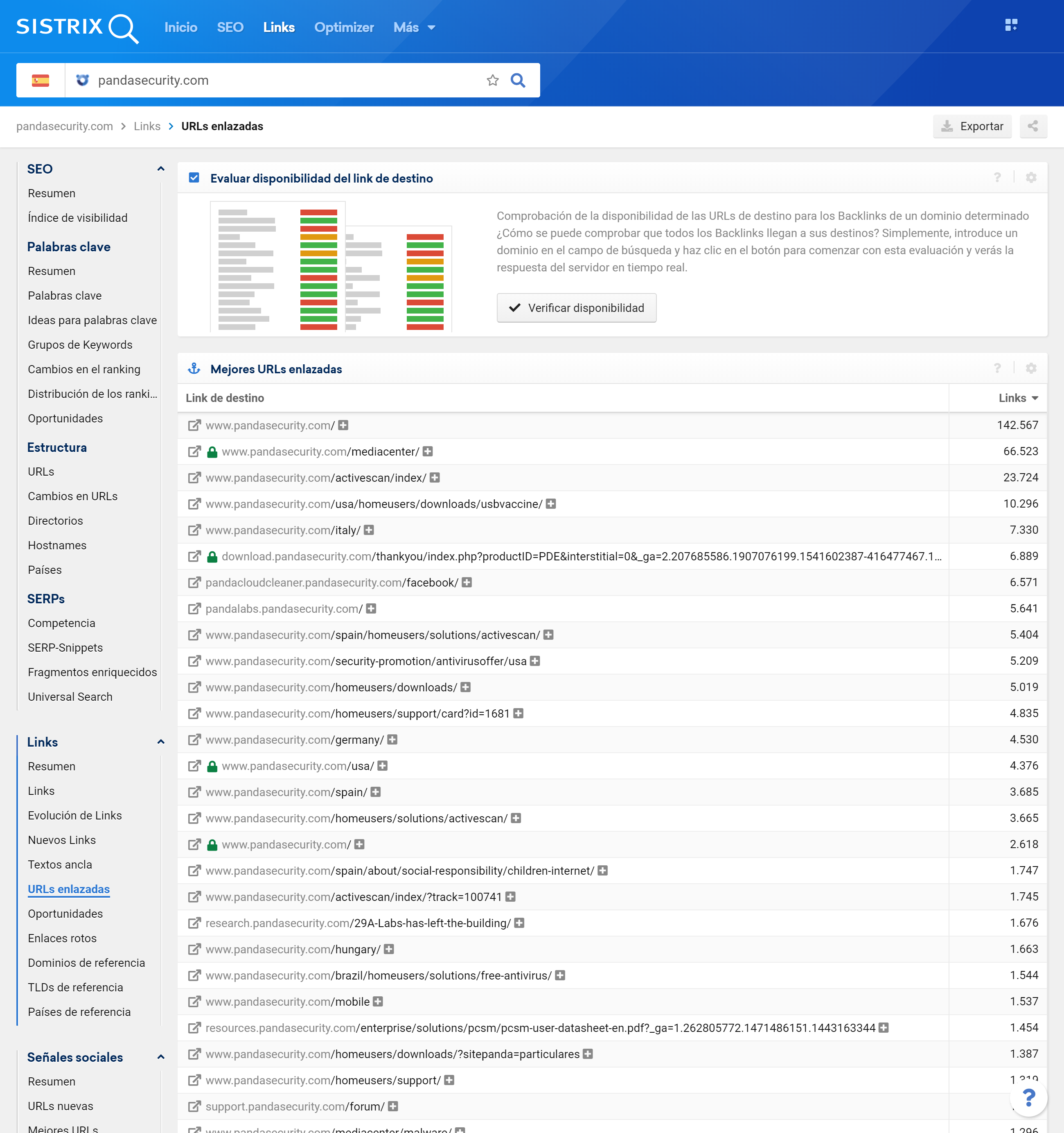Click green lock on www.pandasecurity.com/usa/ row
The height and width of the screenshot is (1133, 1064).
click(x=212, y=766)
